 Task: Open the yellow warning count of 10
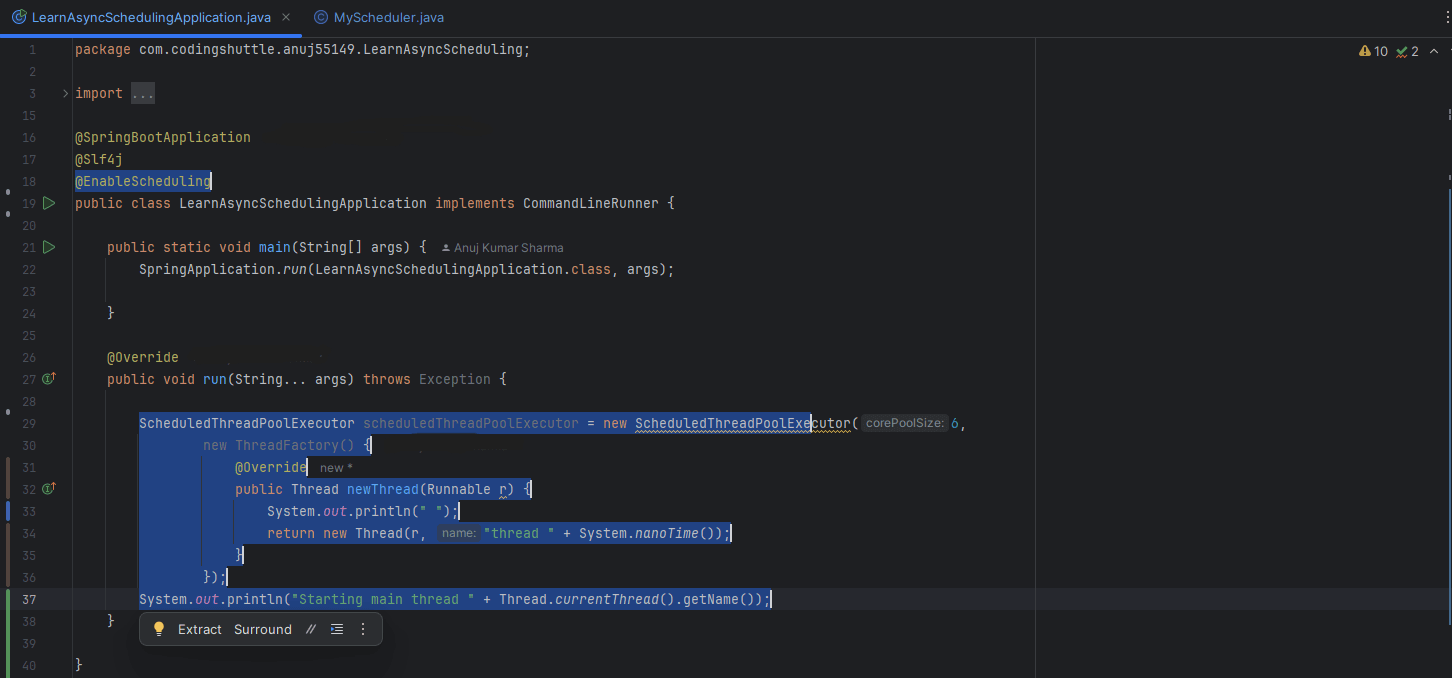click(1373, 51)
